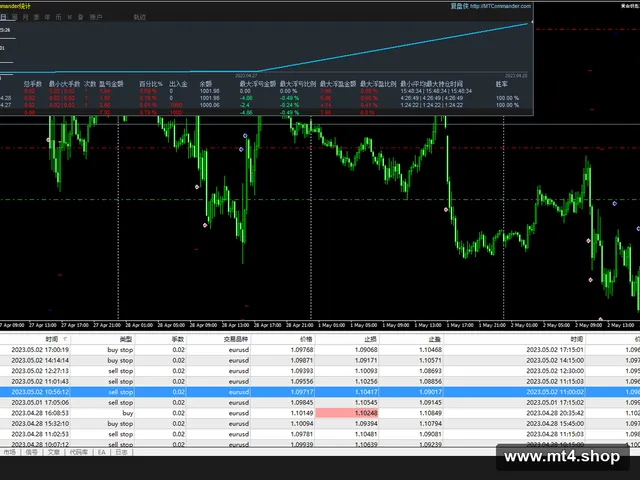Screen dimensions: 640x480
Task: Click the 胜率 win rate column header
Action: point(502,84)
